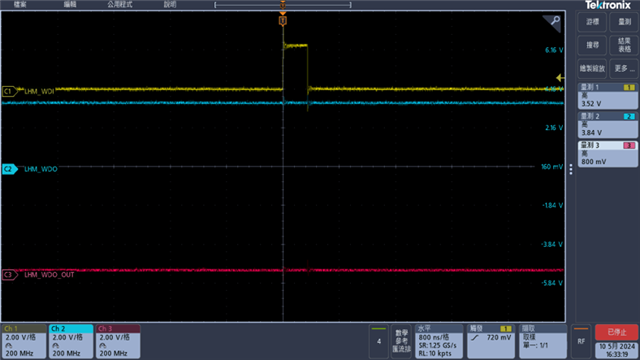Open the 說明 (Help) menu

[x=170, y=4]
